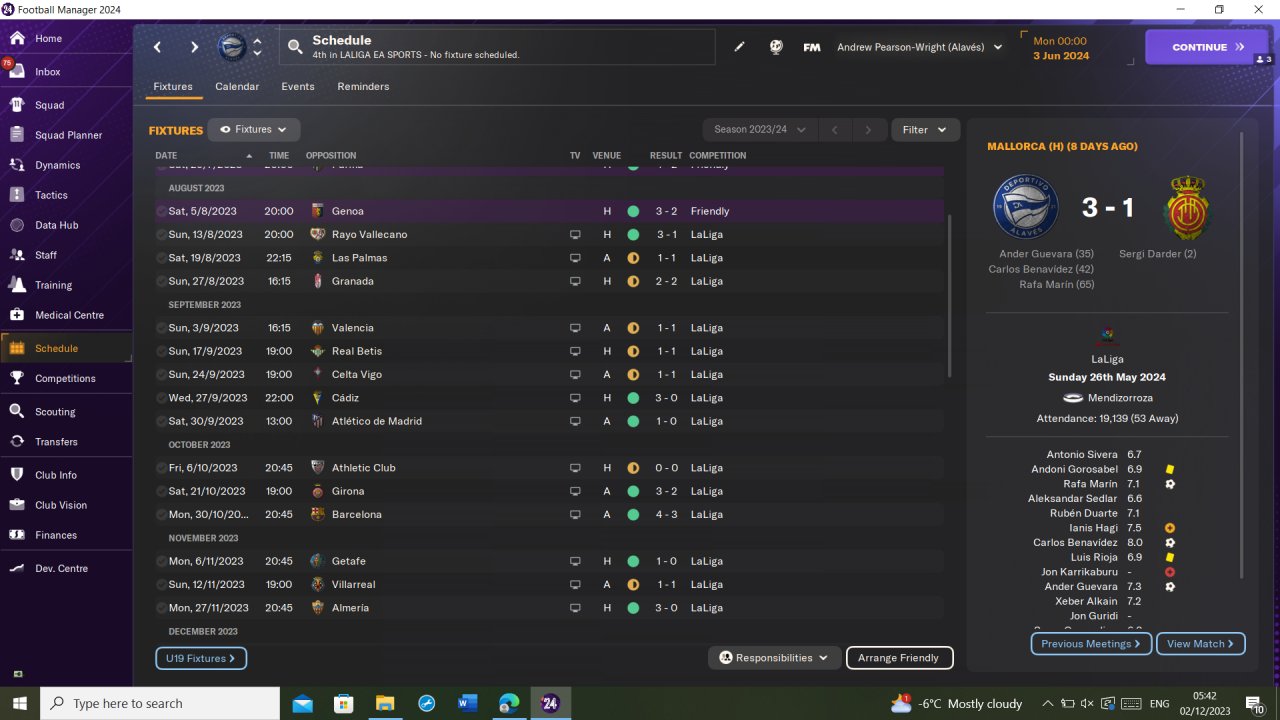This screenshot has width=1280, height=720.
Task: Open the Medical Centre icon
Action: click(17, 315)
